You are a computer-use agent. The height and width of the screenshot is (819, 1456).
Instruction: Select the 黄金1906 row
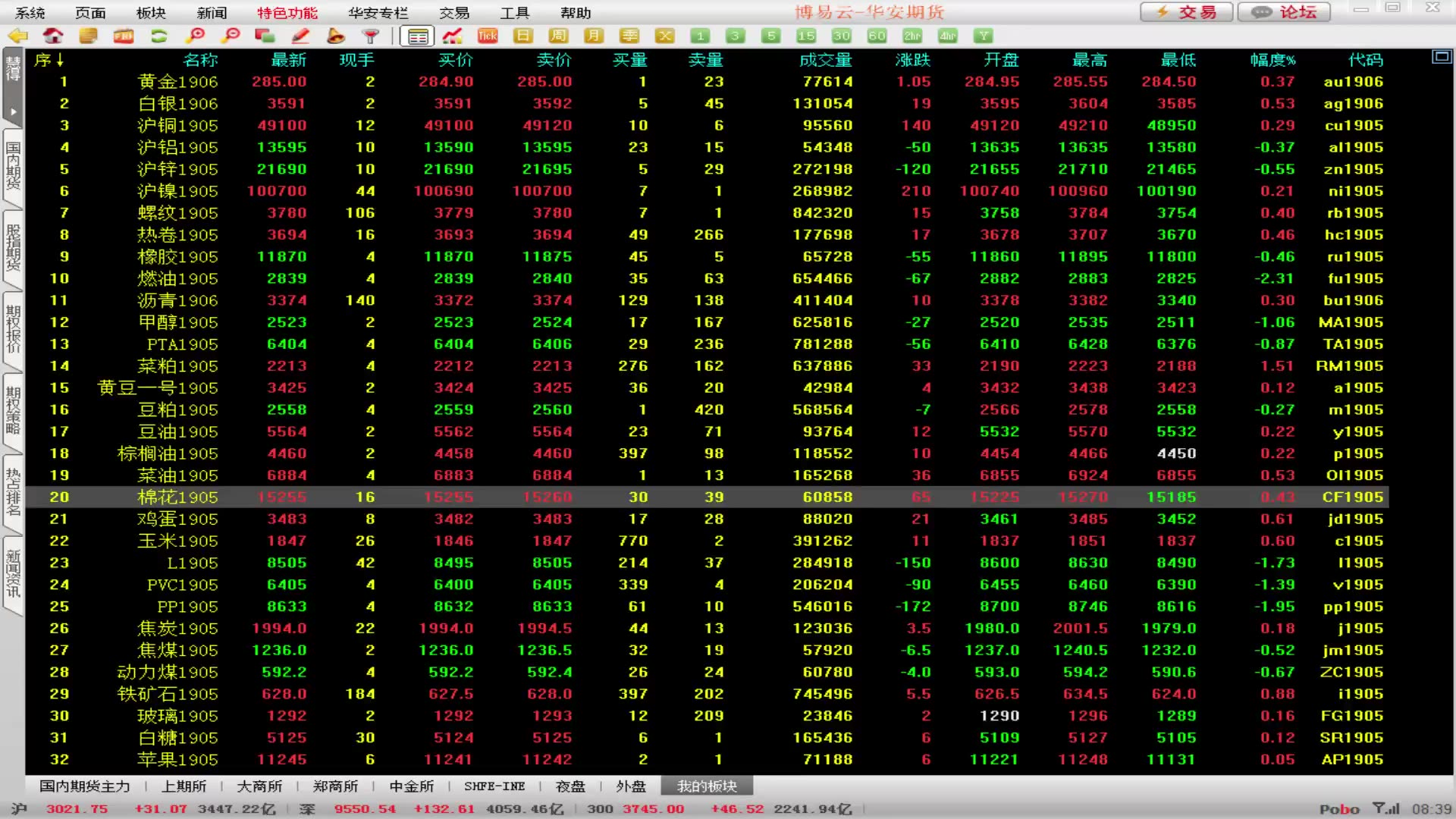(706, 82)
